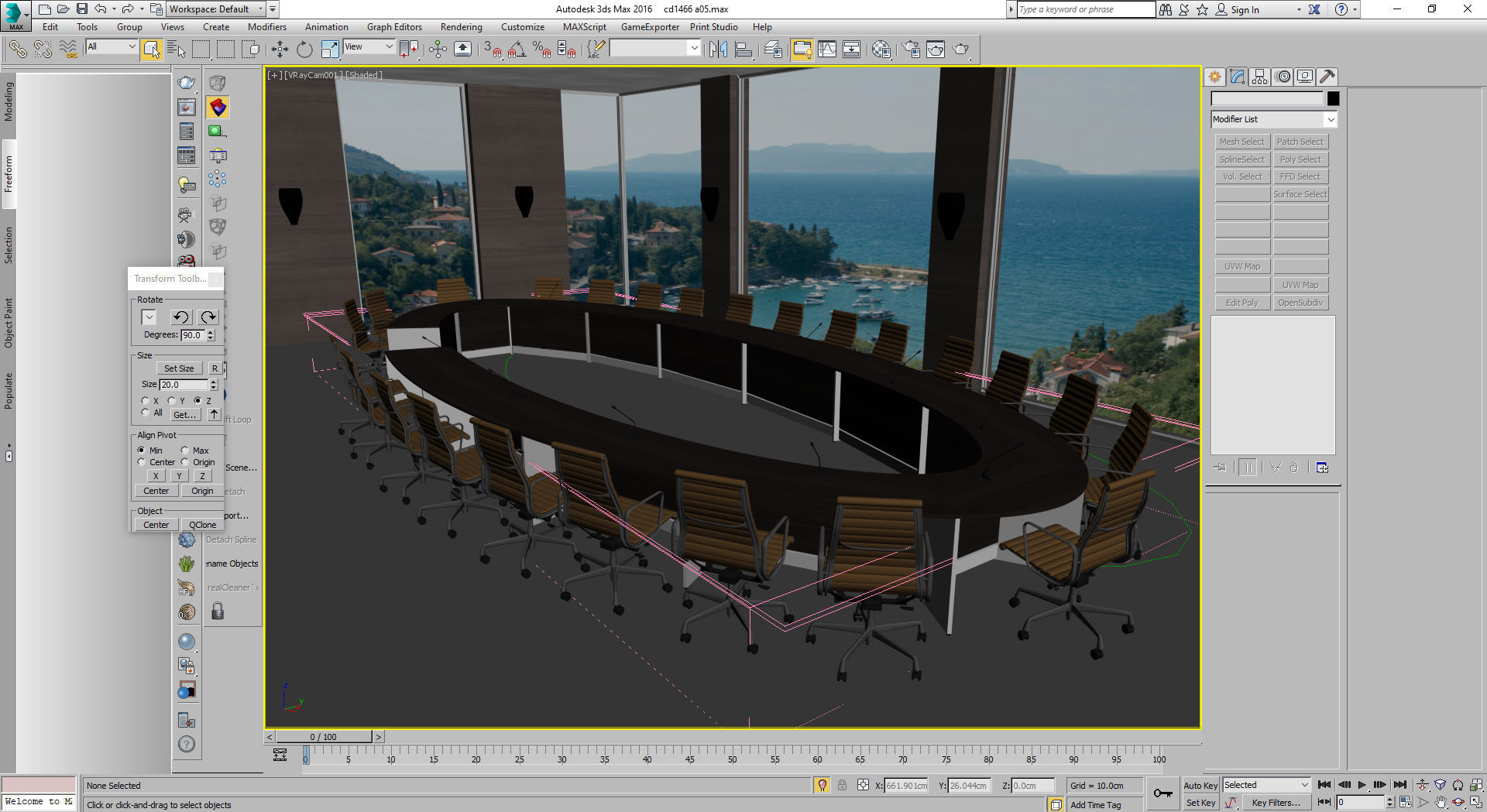
Task: Click the Key Filters... button
Action: (x=1276, y=803)
